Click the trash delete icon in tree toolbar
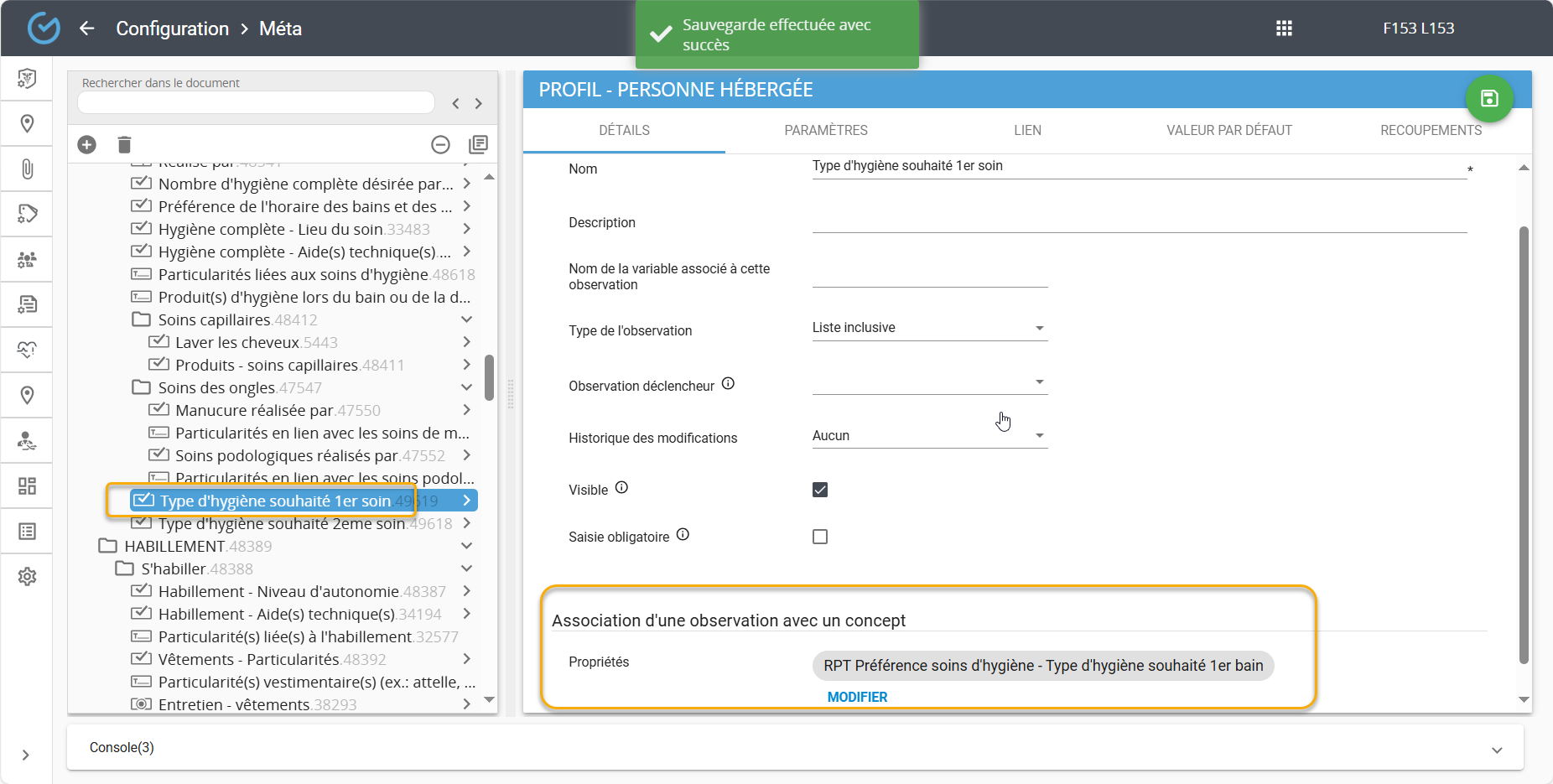 (x=124, y=144)
